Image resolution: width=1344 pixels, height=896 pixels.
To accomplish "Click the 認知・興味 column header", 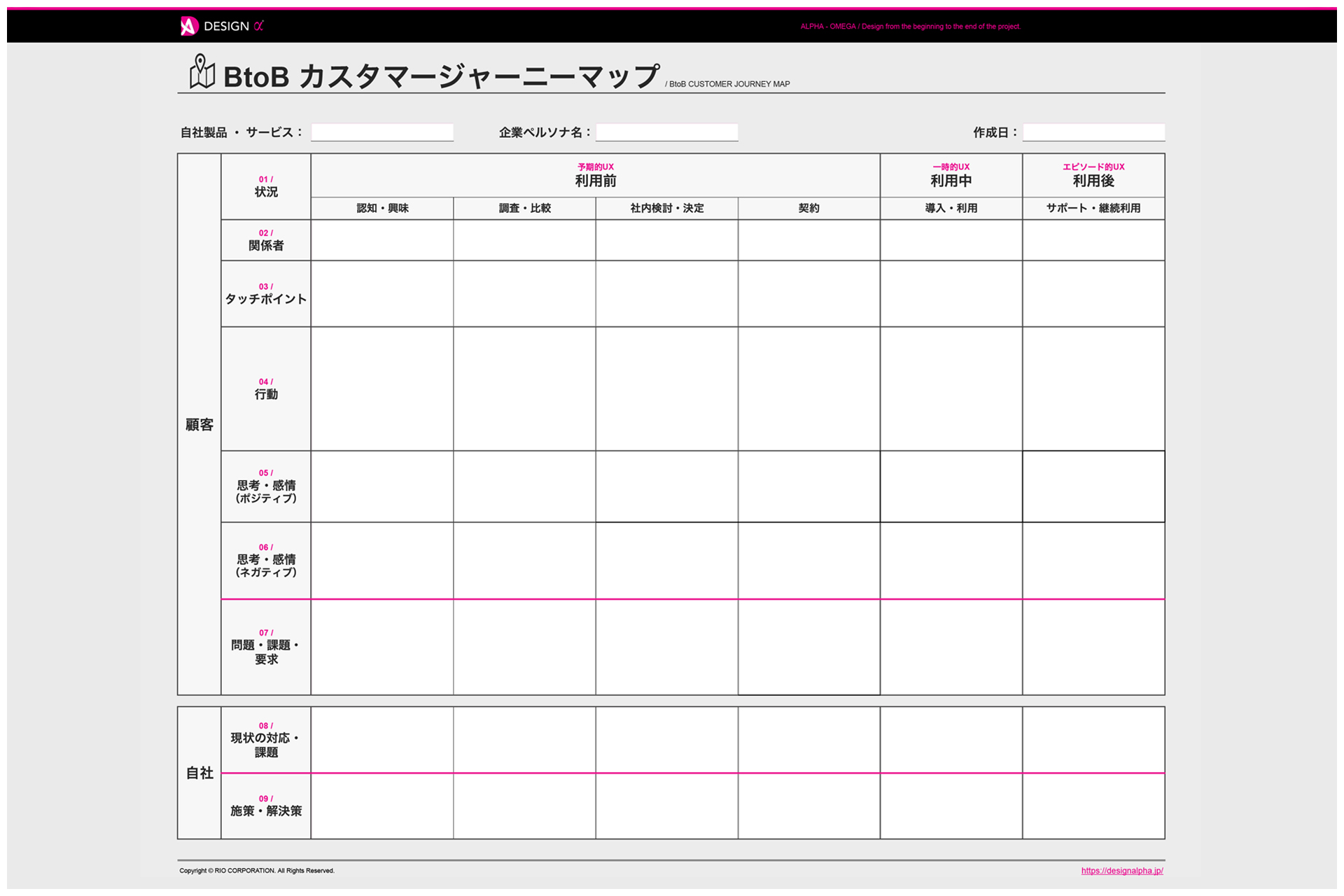I will [x=382, y=208].
